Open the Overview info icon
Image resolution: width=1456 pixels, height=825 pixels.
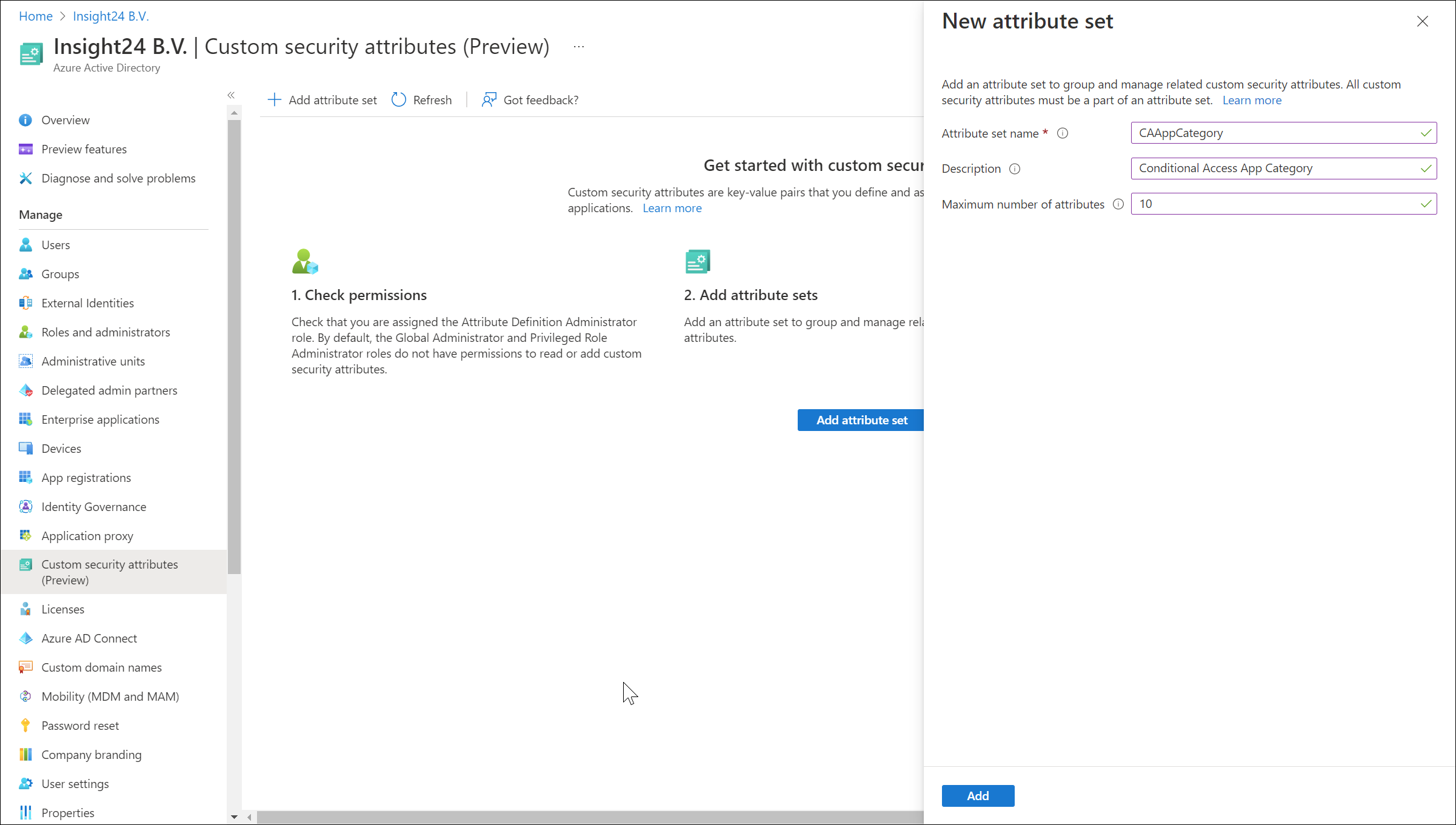point(25,120)
